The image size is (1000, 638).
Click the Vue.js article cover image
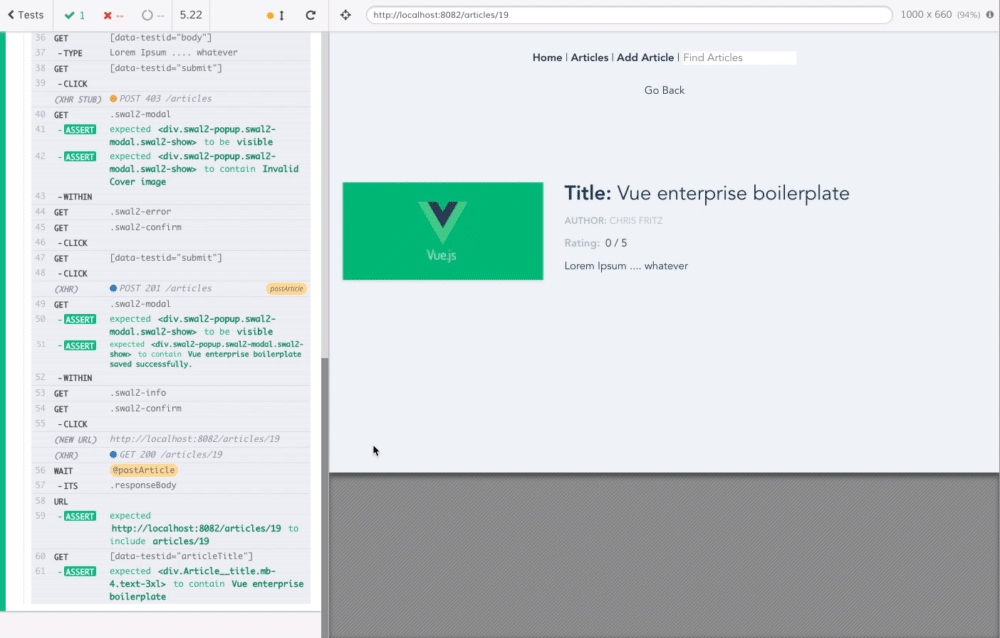coord(443,231)
